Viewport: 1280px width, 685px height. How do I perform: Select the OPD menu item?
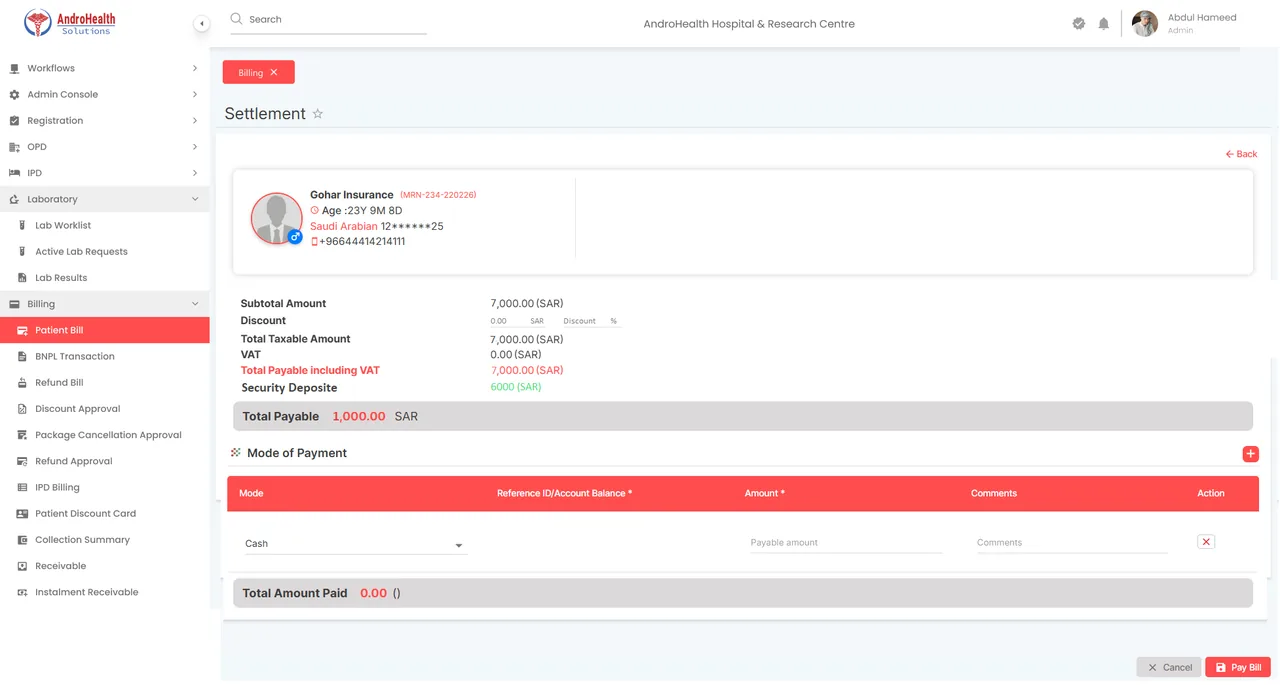tap(104, 147)
